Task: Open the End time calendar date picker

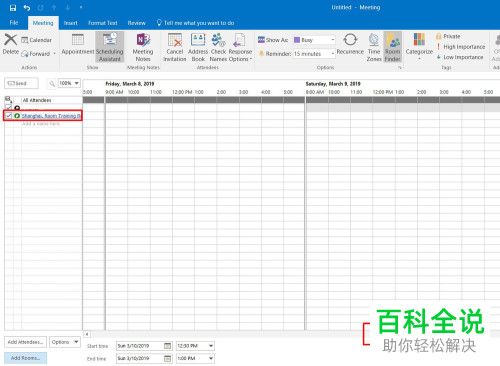Action: pyautogui.click(x=168, y=358)
